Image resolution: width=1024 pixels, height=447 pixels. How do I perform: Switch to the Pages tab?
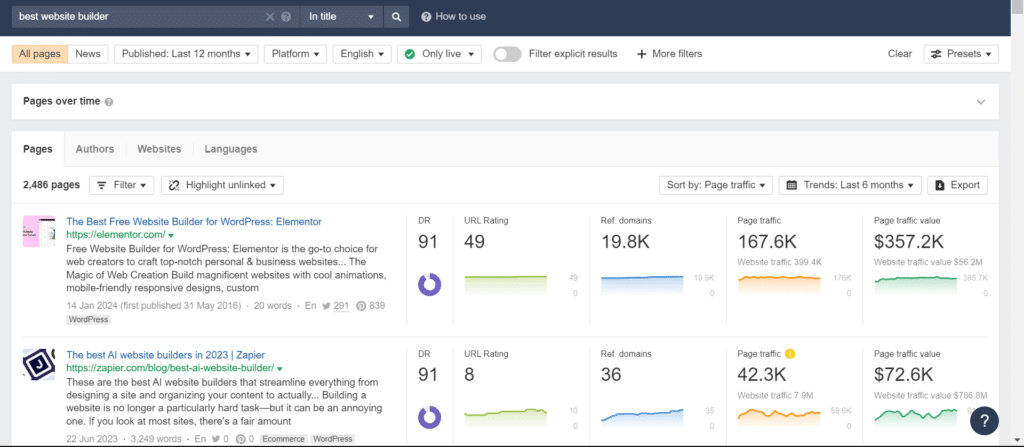37,149
